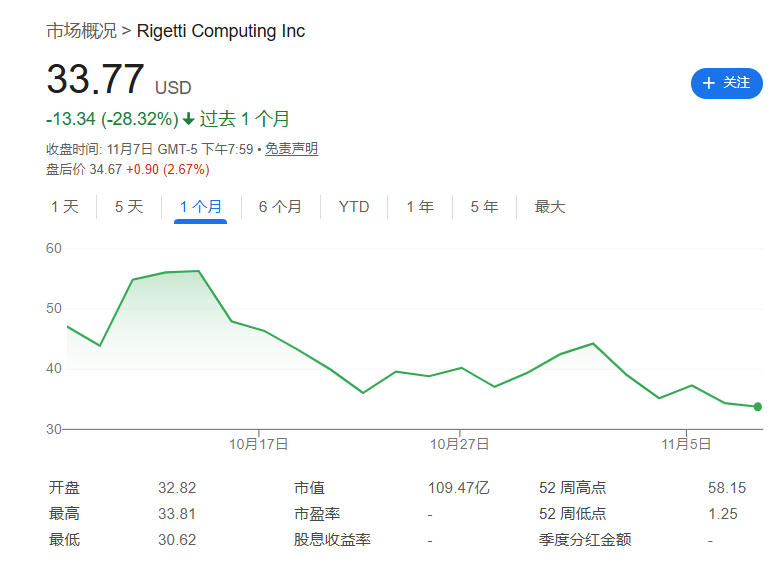Image resolution: width=784 pixels, height=572 pixels.
Task: Open the 市场概况 breadcrumb link
Action: coord(81,31)
